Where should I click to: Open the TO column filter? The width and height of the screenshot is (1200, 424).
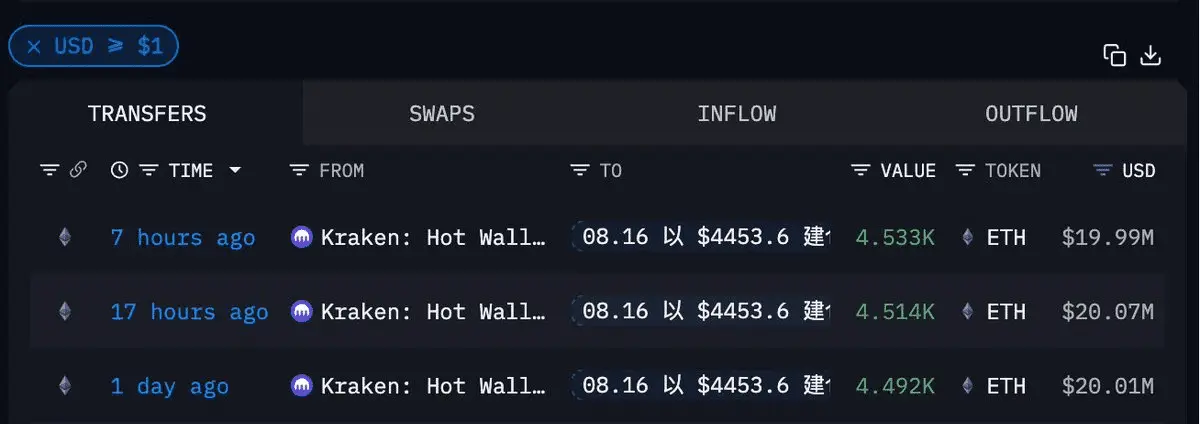579,171
